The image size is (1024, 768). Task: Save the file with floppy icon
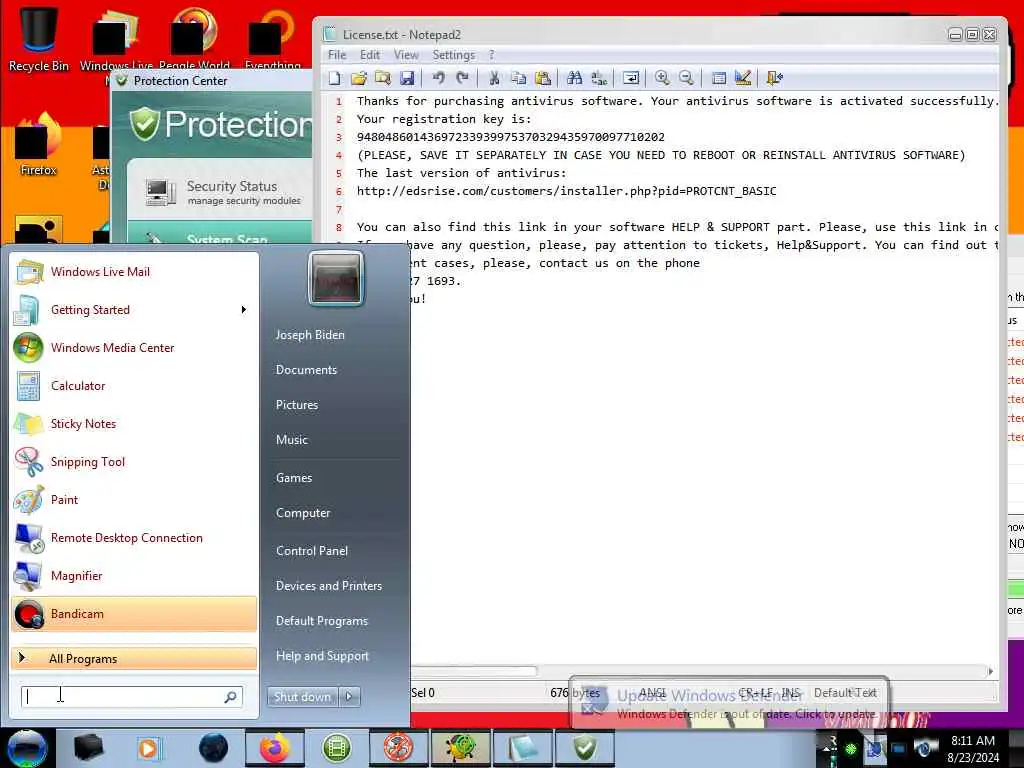407,78
